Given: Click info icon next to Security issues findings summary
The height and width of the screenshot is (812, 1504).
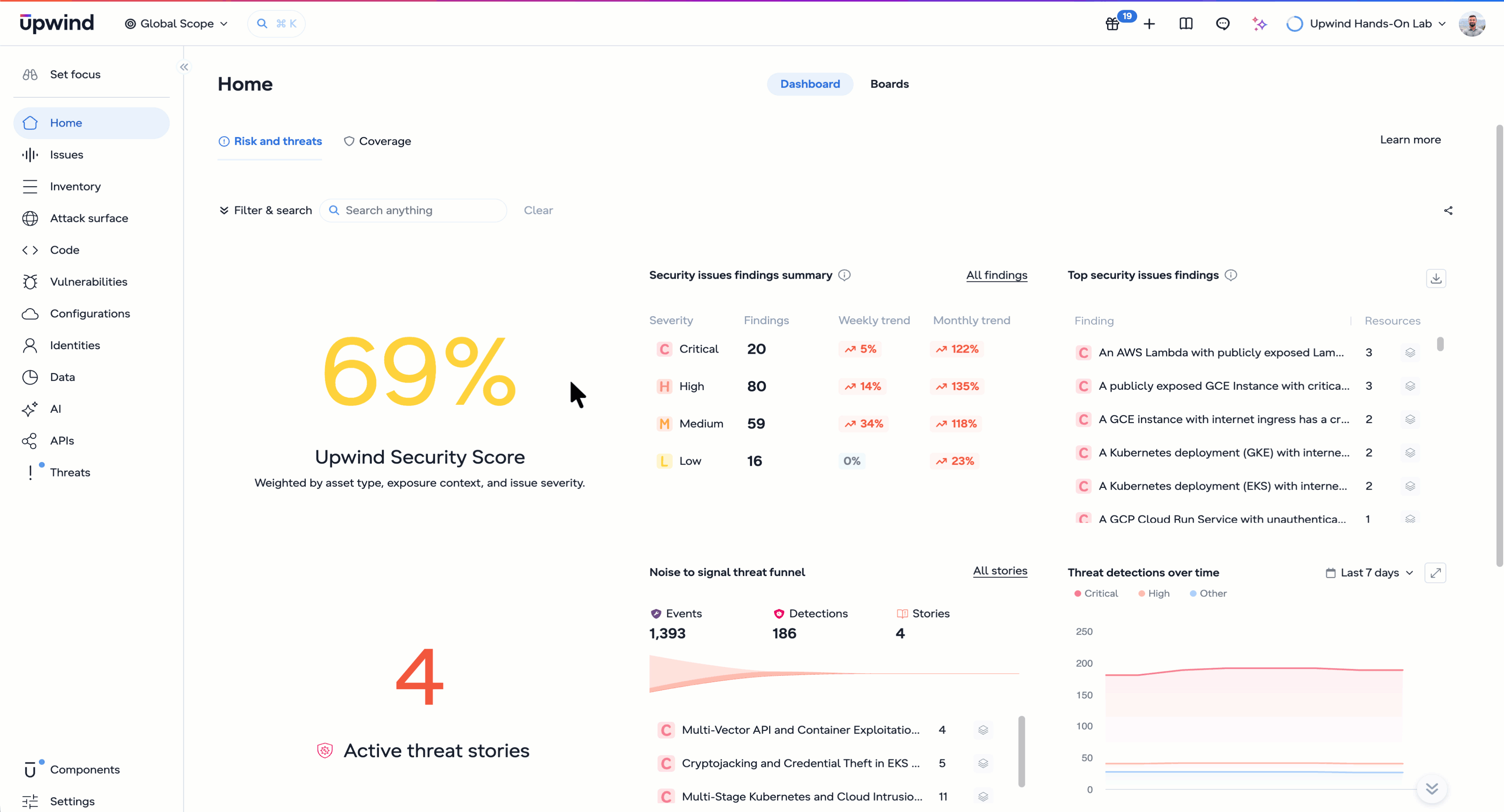Looking at the screenshot, I should [844, 275].
